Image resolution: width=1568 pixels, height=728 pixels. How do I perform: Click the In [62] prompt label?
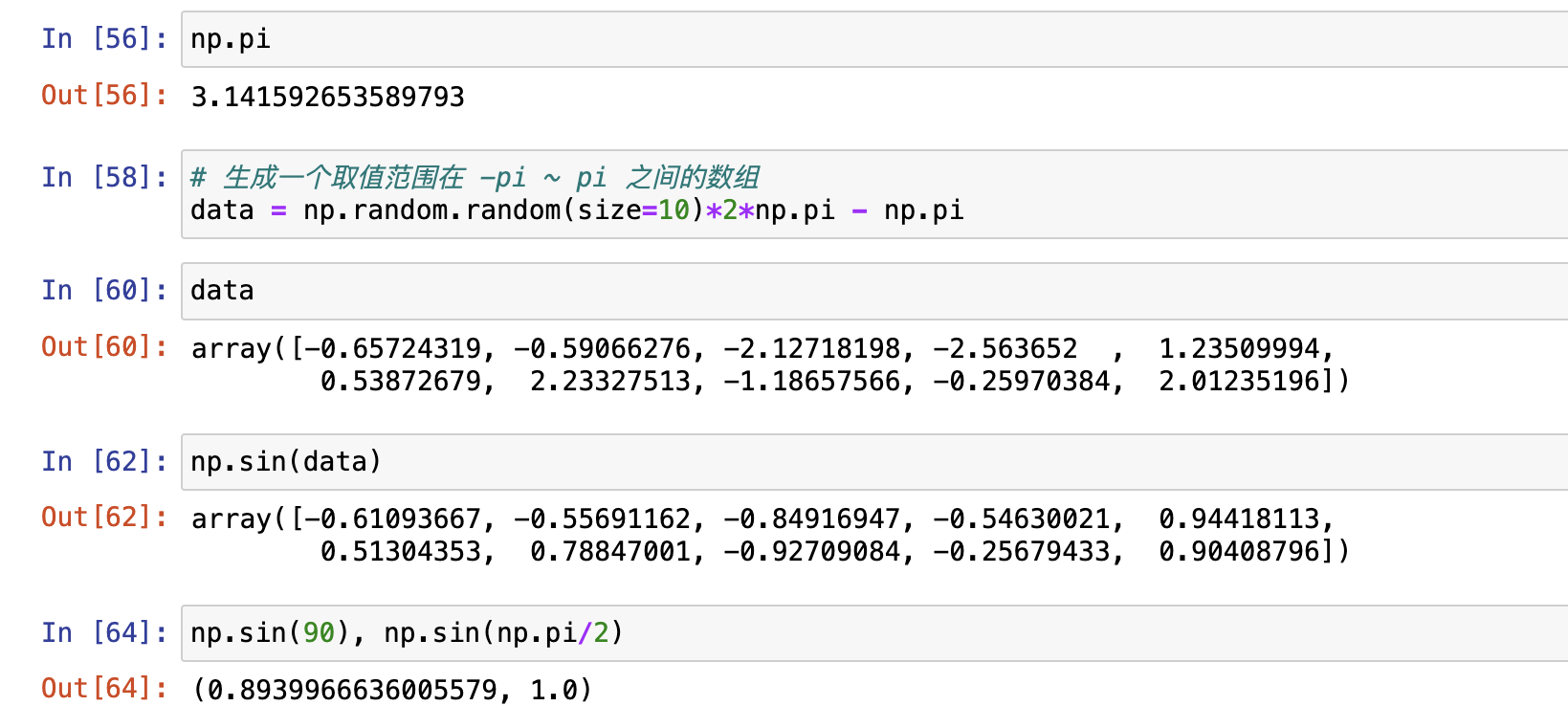(103, 462)
